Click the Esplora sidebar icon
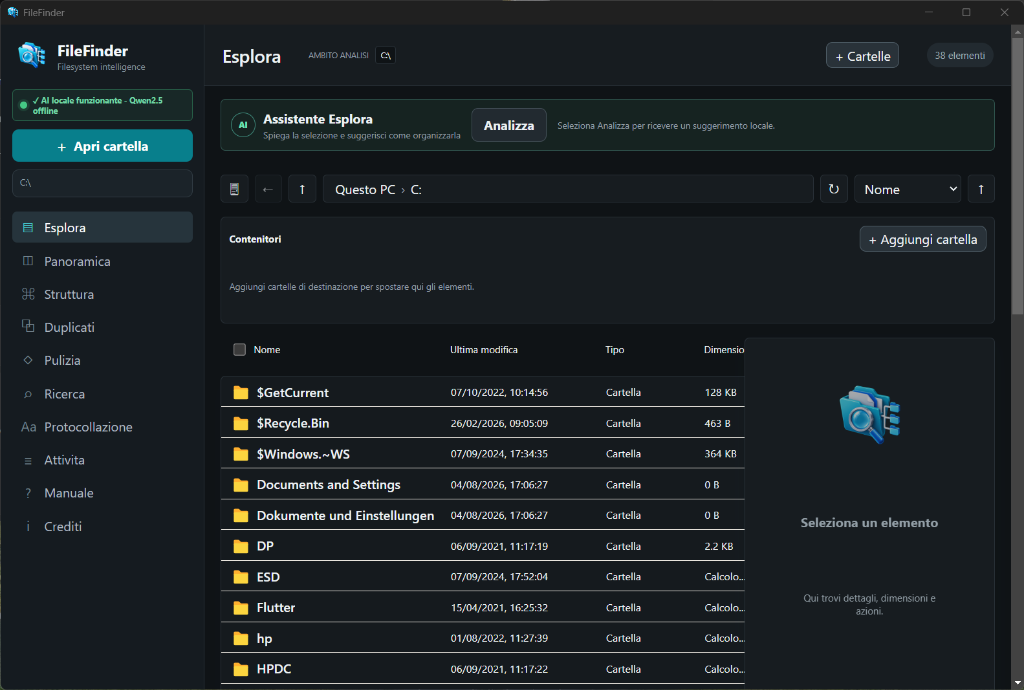This screenshot has height=690, width=1024. click(28, 228)
